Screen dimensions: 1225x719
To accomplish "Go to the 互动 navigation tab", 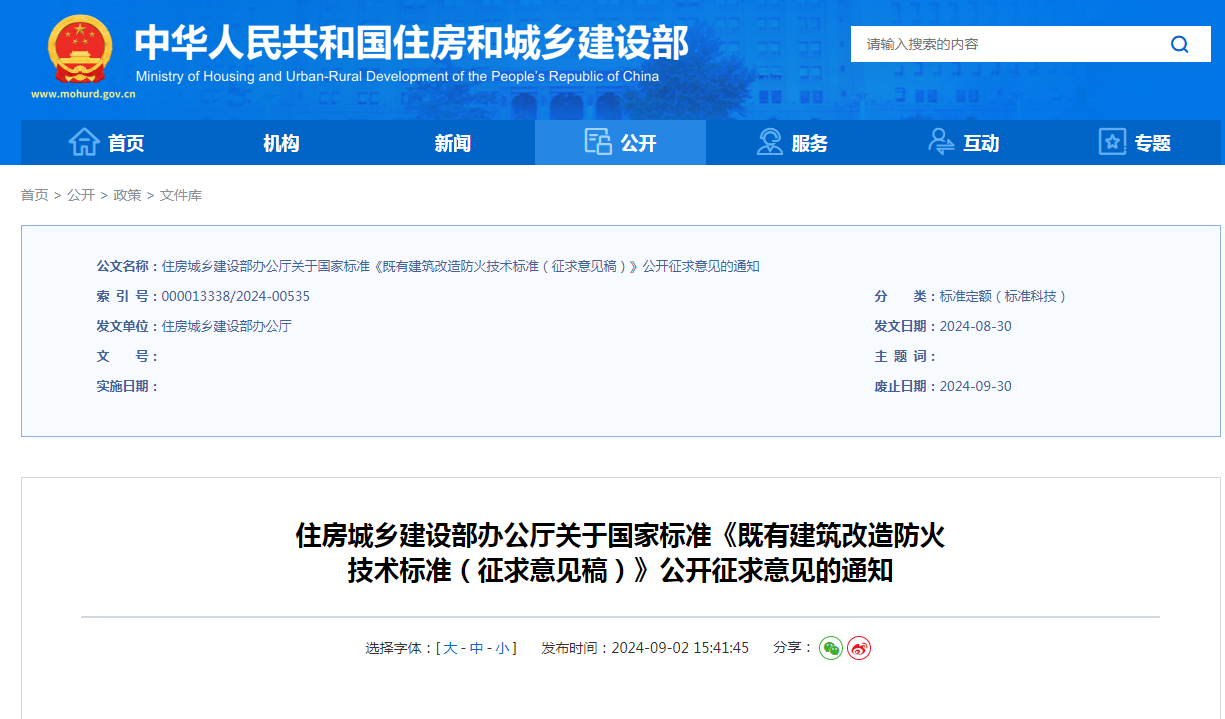I will tap(963, 143).
